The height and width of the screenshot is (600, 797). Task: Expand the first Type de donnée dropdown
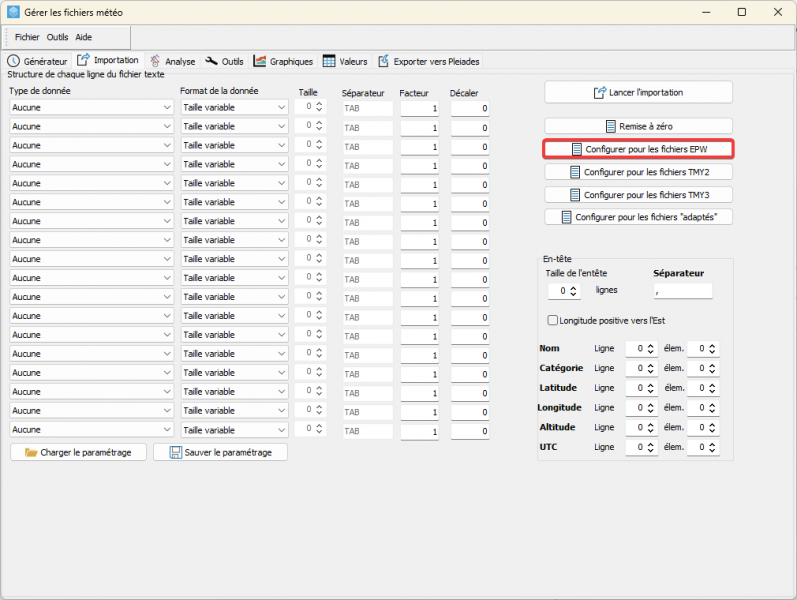[x=91, y=107]
